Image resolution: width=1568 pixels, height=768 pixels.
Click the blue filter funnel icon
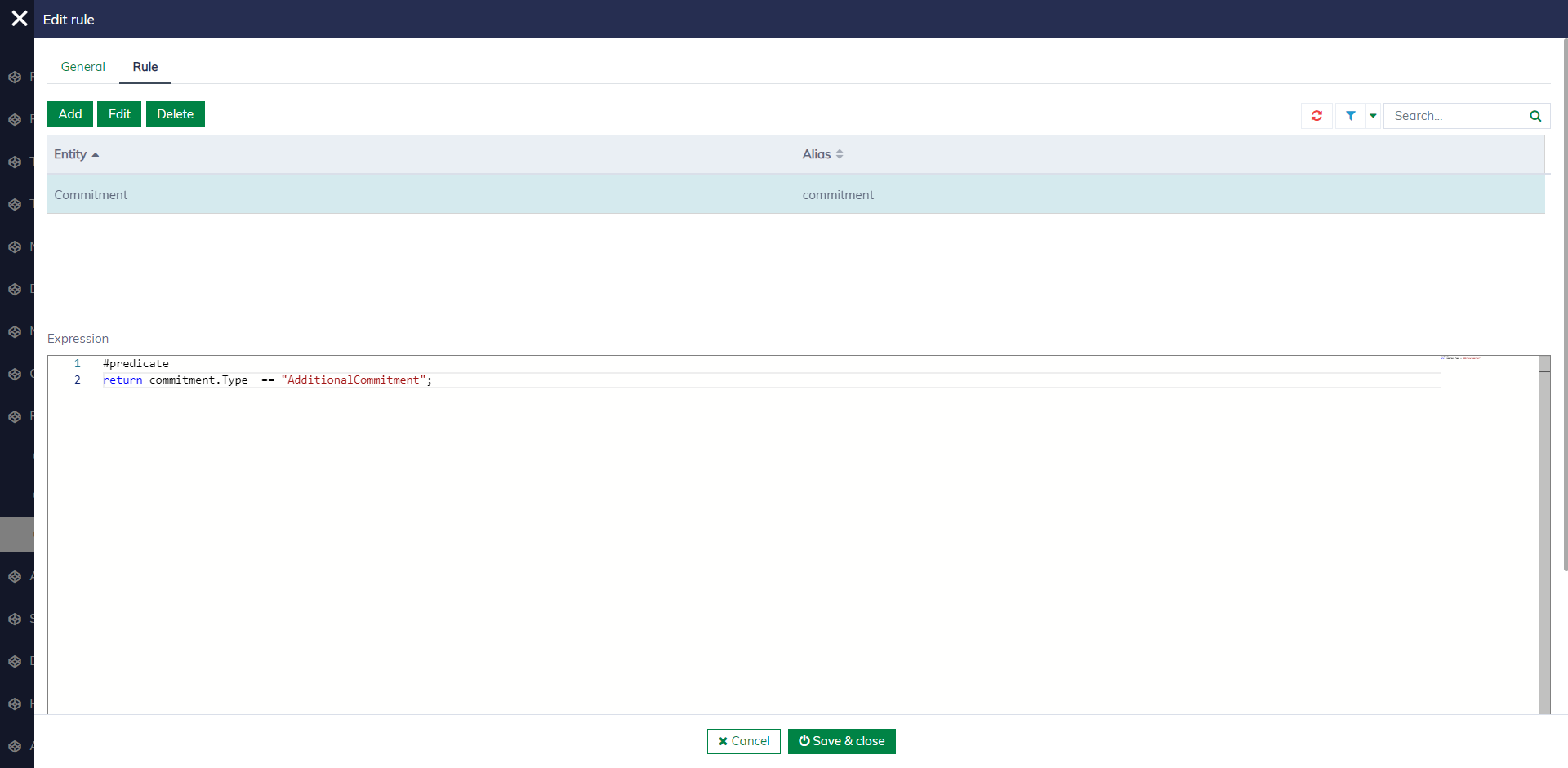(1350, 116)
